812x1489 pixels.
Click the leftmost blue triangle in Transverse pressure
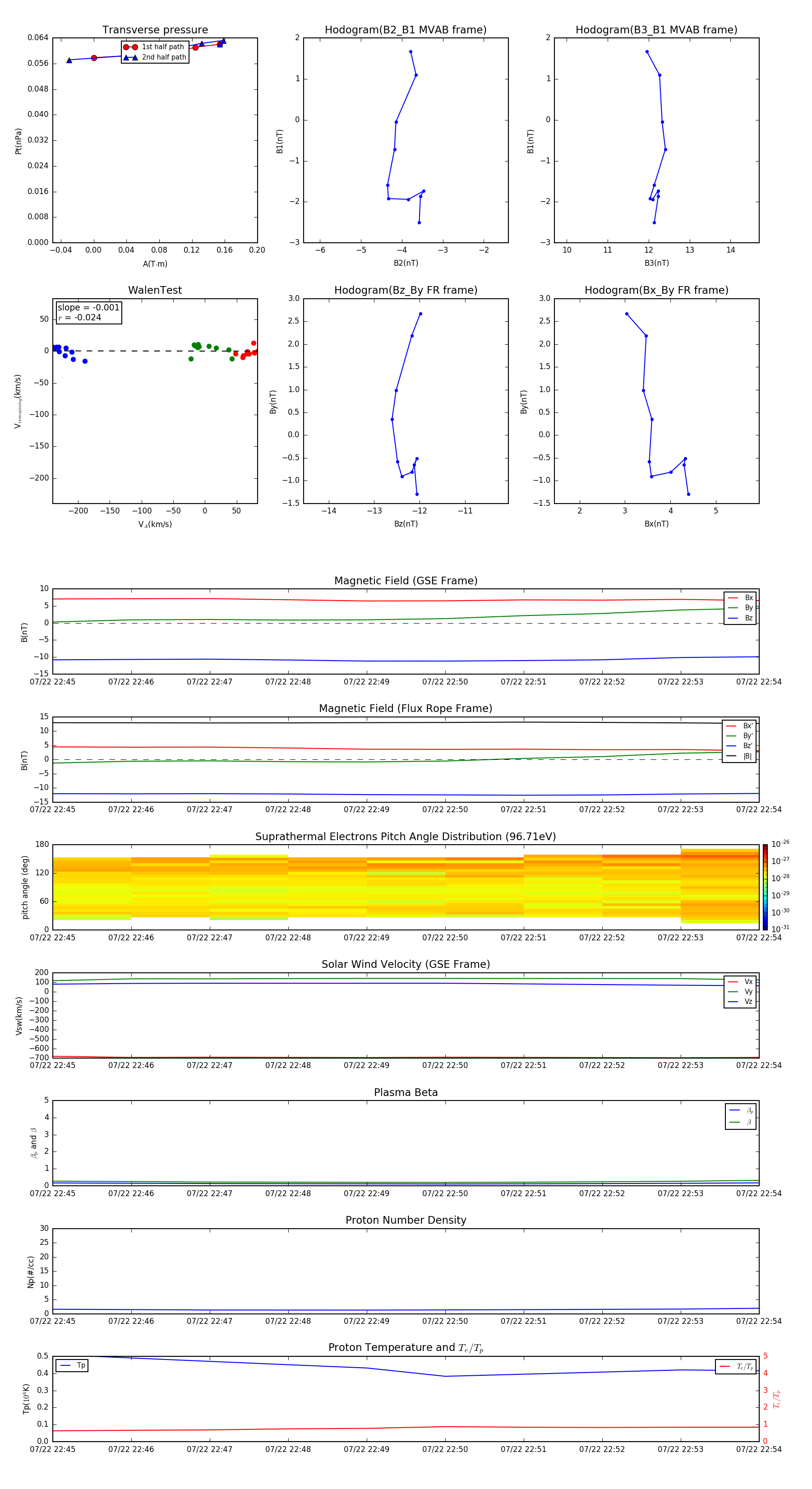click(x=69, y=60)
